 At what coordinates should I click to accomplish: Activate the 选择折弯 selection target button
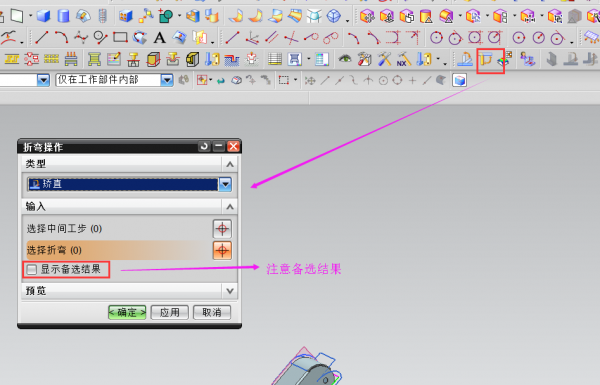coord(222,251)
